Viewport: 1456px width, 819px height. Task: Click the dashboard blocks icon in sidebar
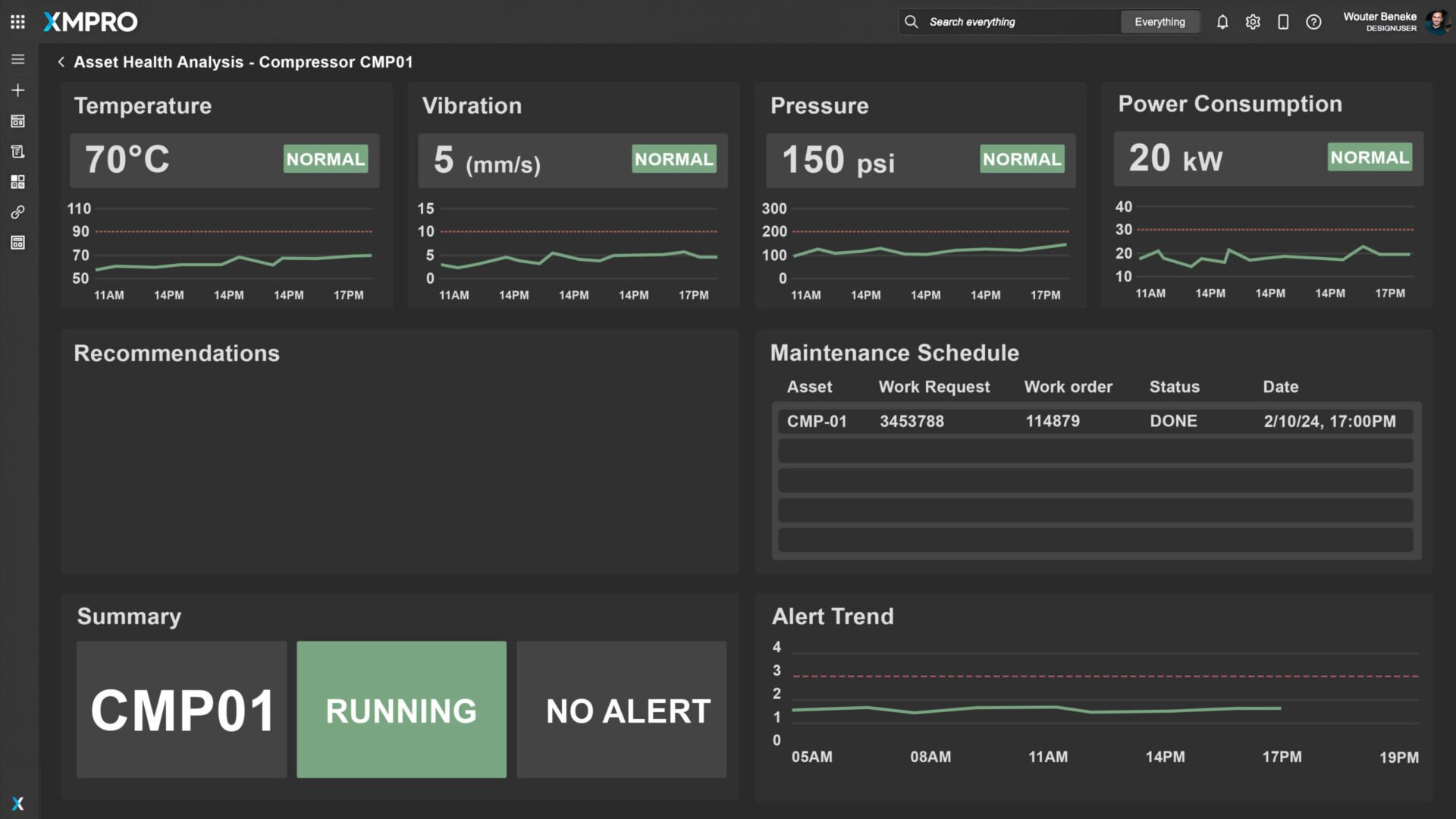point(18,182)
